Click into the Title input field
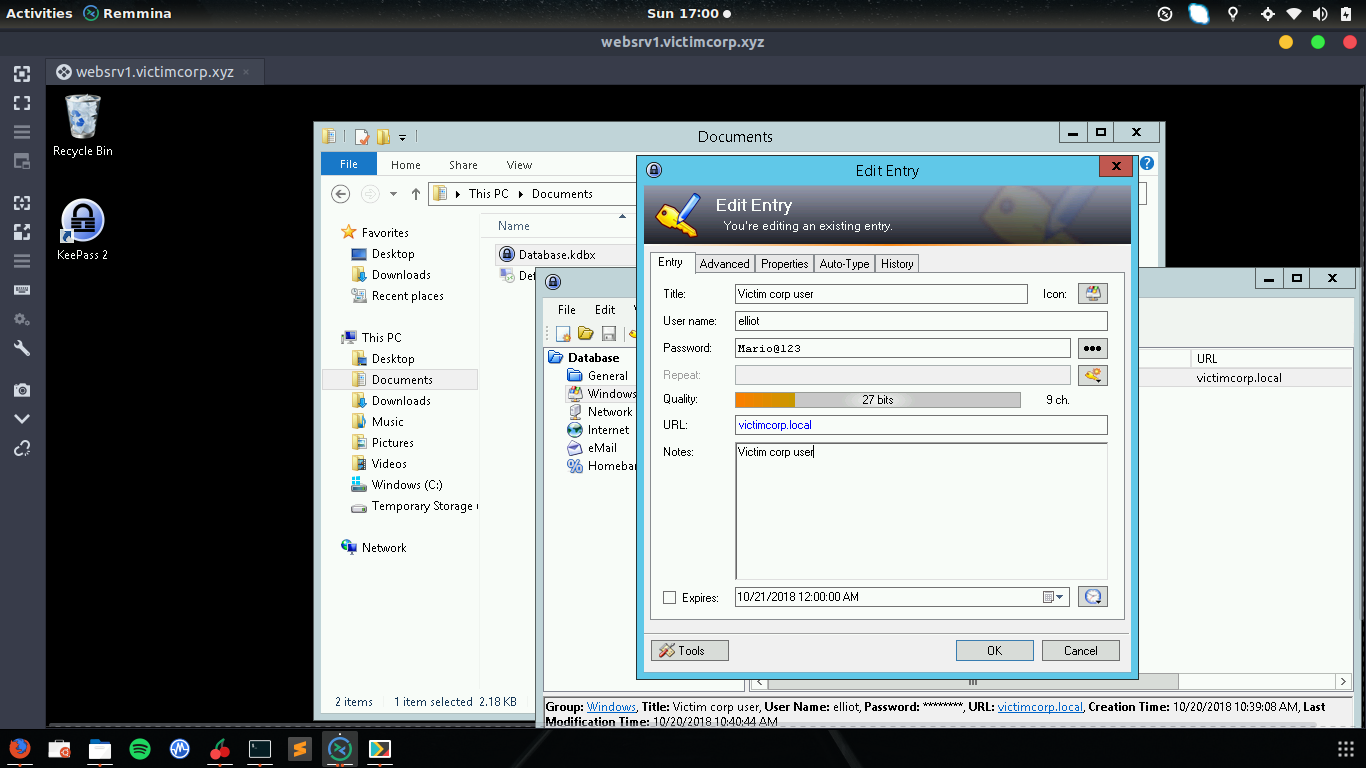Screen dimensions: 1366x768 (881, 294)
